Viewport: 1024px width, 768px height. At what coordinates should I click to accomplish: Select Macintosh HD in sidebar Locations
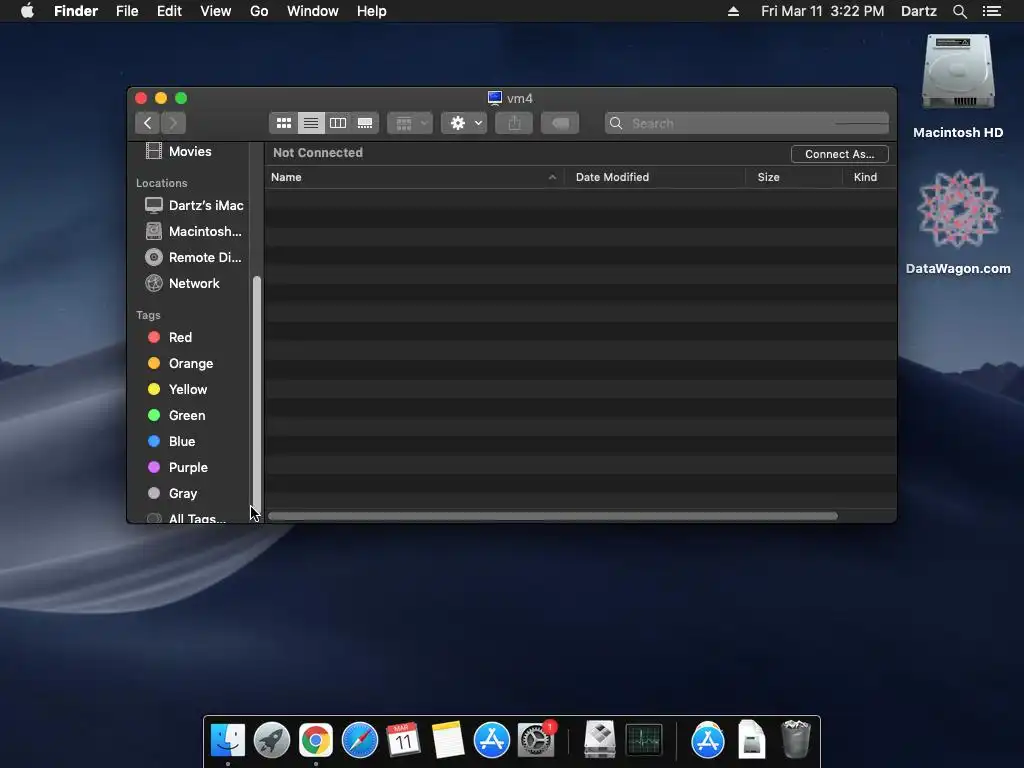(x=189, y=231)
